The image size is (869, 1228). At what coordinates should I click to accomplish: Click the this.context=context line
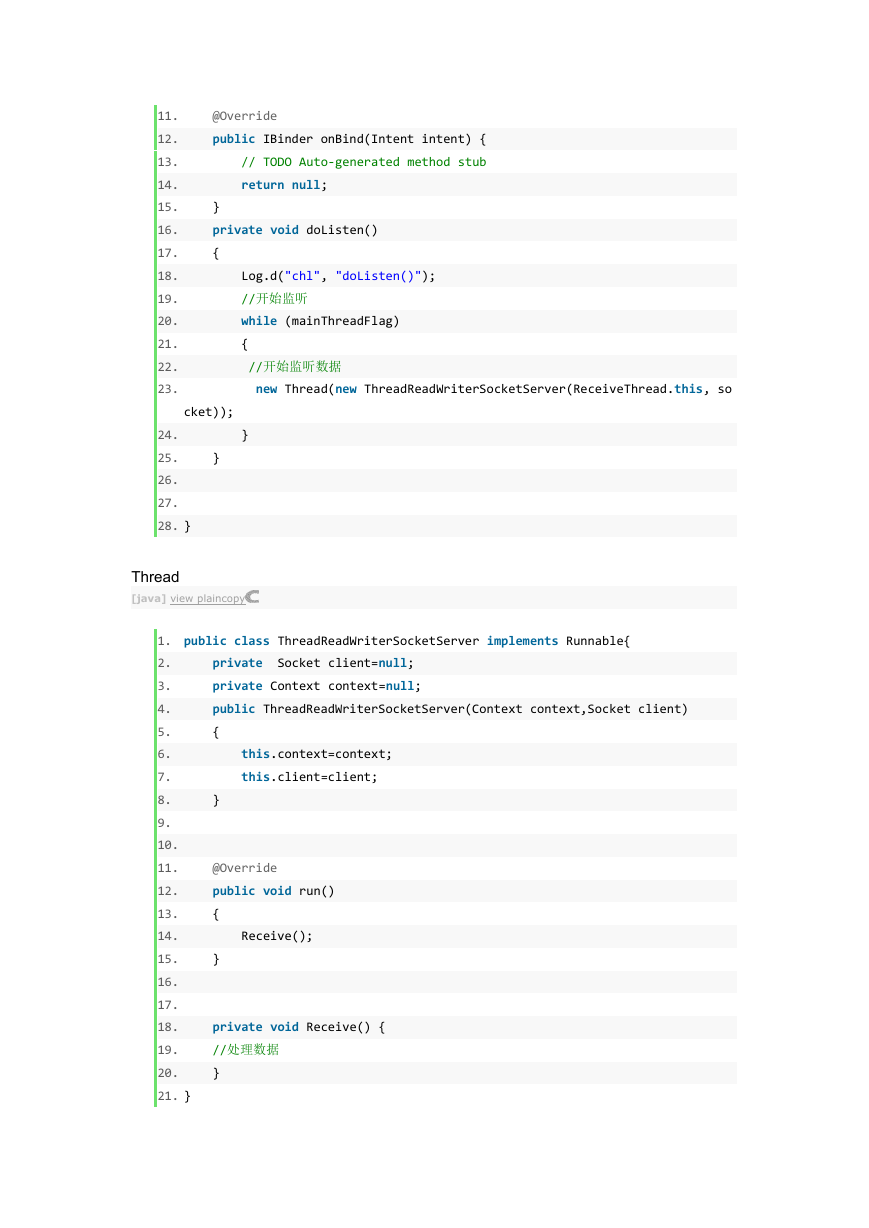coord(317,754)
